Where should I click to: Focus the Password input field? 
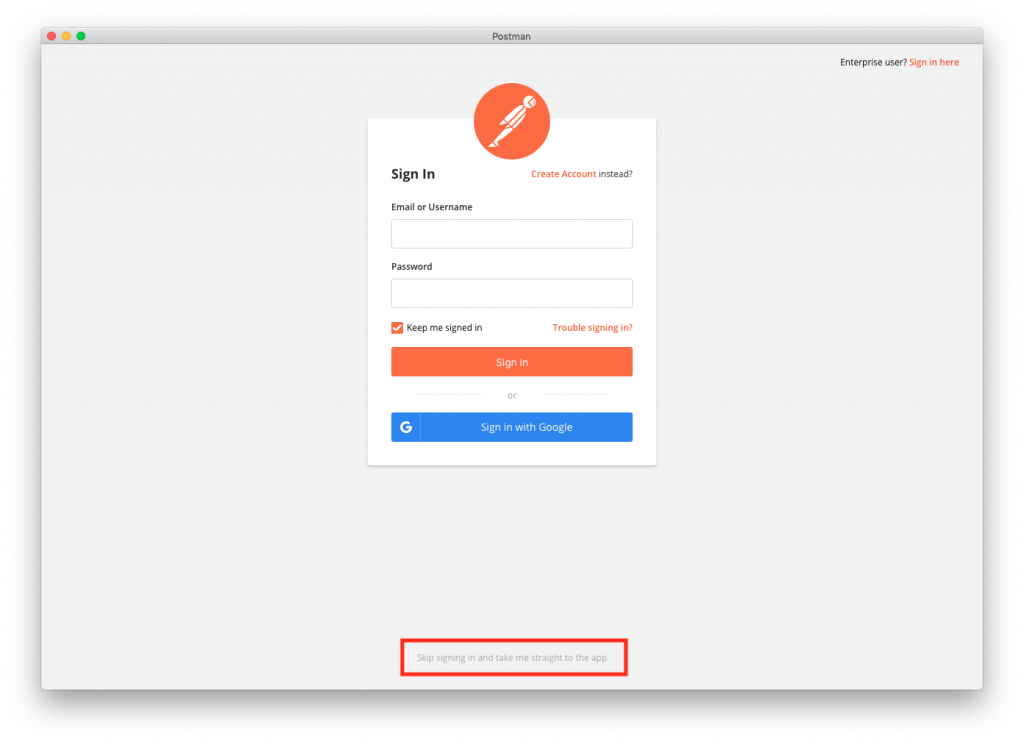point(511,293)
